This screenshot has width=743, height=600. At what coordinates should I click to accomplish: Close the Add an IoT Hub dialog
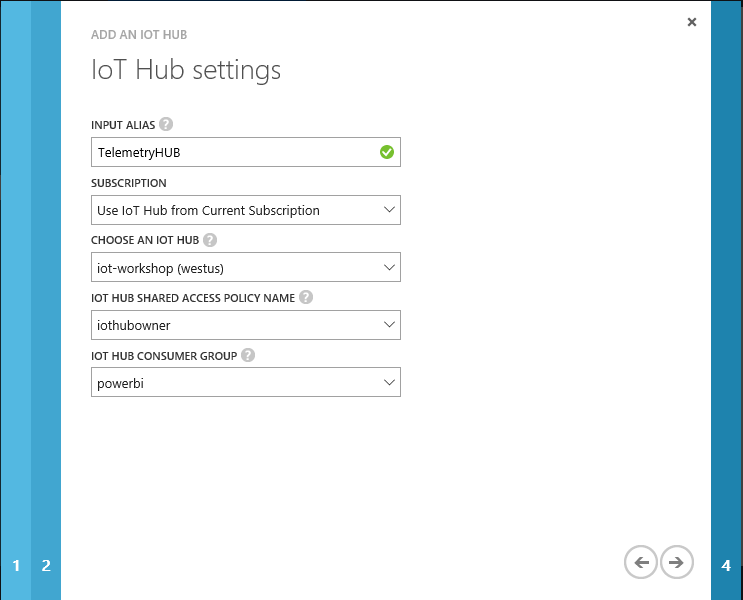[x=692, y=22]
